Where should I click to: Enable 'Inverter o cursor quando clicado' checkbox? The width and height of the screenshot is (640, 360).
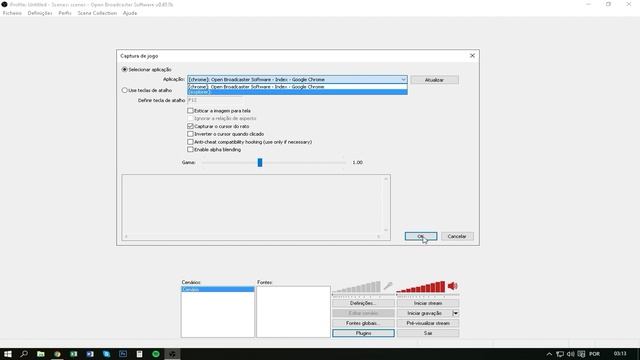click(x=190, y=134)
